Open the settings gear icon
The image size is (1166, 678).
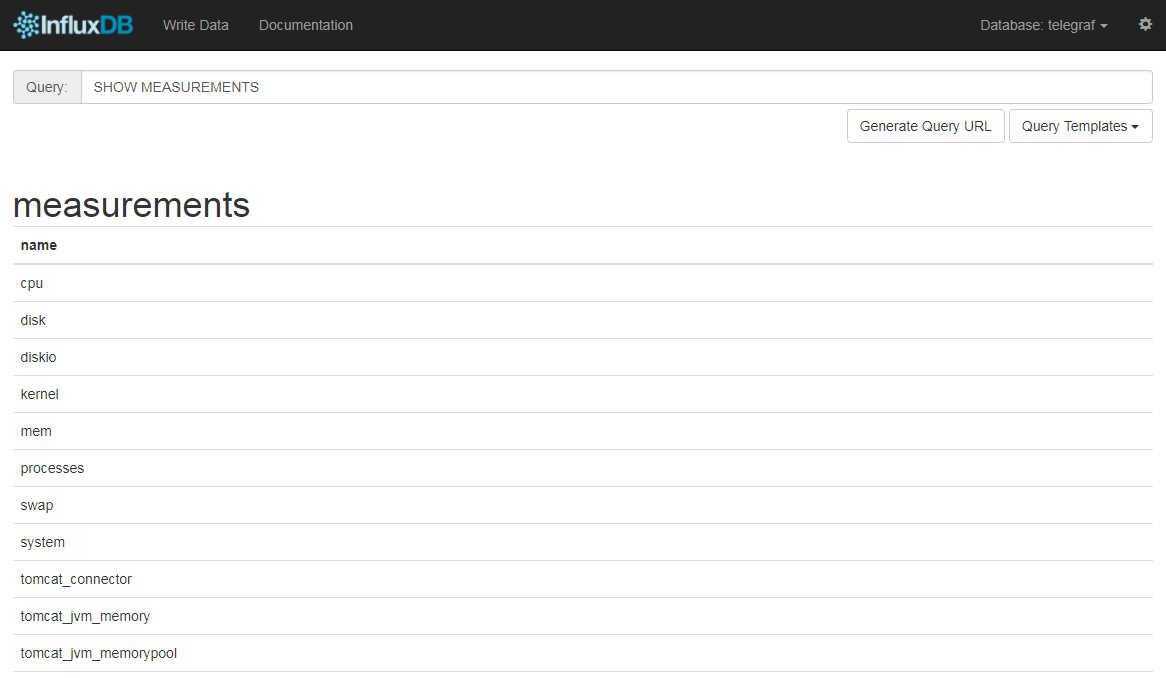pyautogui.click(x=1144, y=23)
